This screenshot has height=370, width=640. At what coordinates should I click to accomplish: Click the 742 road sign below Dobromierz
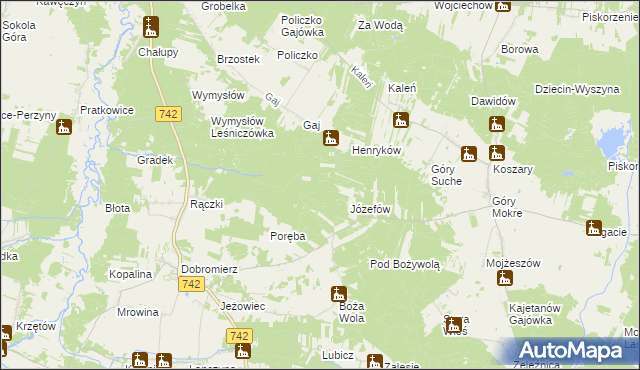[x=191, y=284]
